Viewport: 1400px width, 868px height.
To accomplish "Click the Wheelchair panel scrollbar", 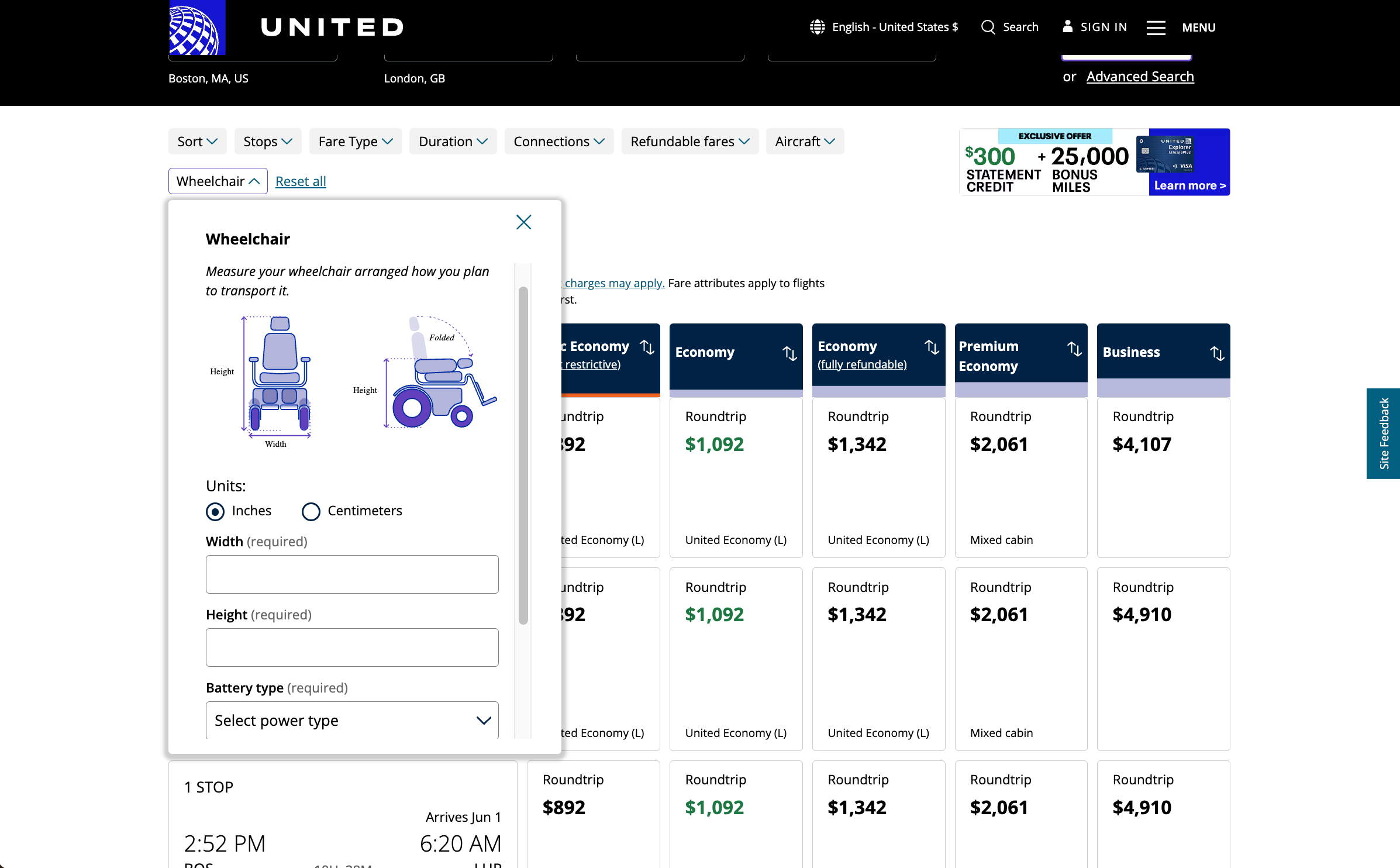I will pos(523,456).
